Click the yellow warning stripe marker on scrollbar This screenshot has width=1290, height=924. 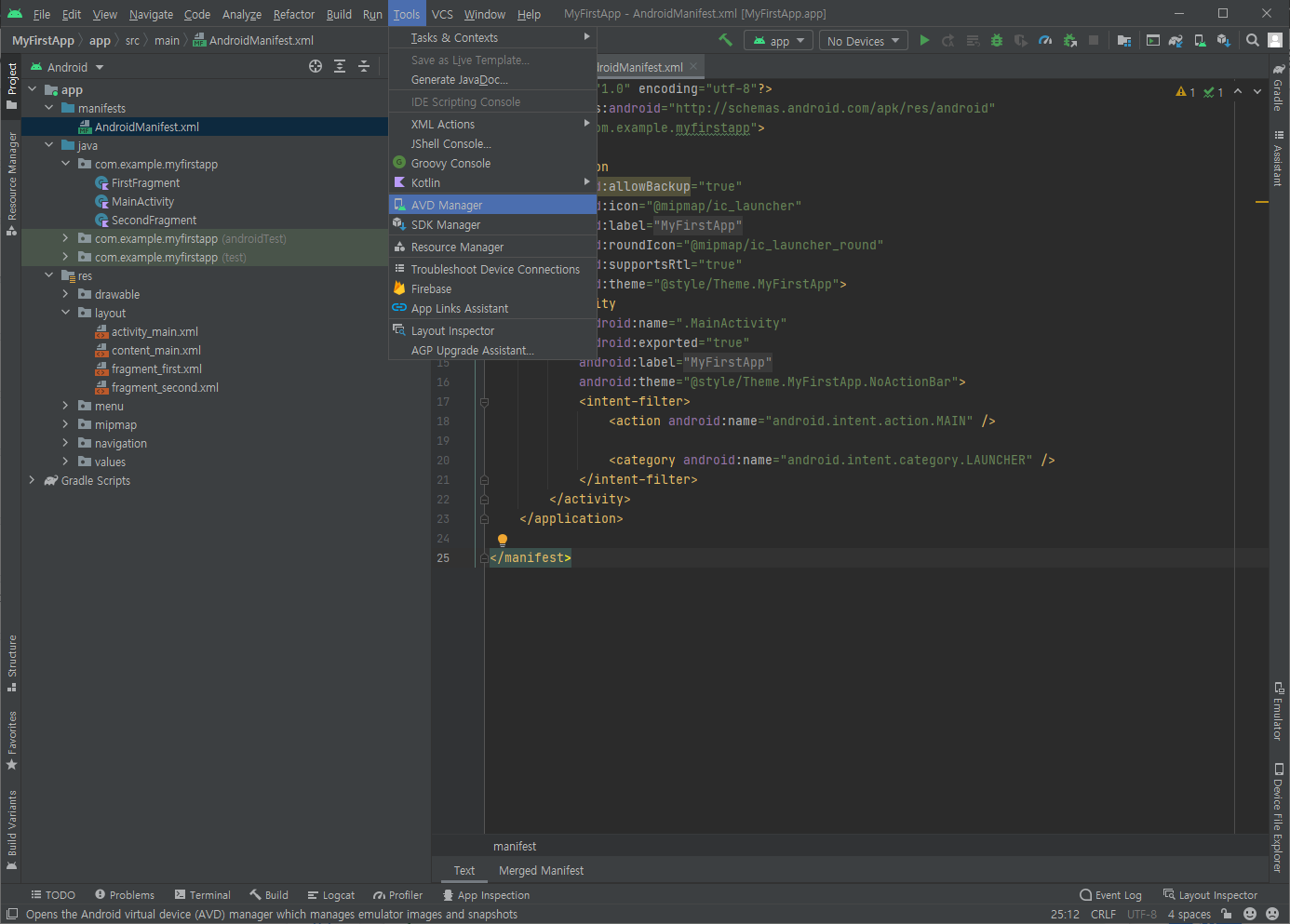click(x=1261, y=202)
